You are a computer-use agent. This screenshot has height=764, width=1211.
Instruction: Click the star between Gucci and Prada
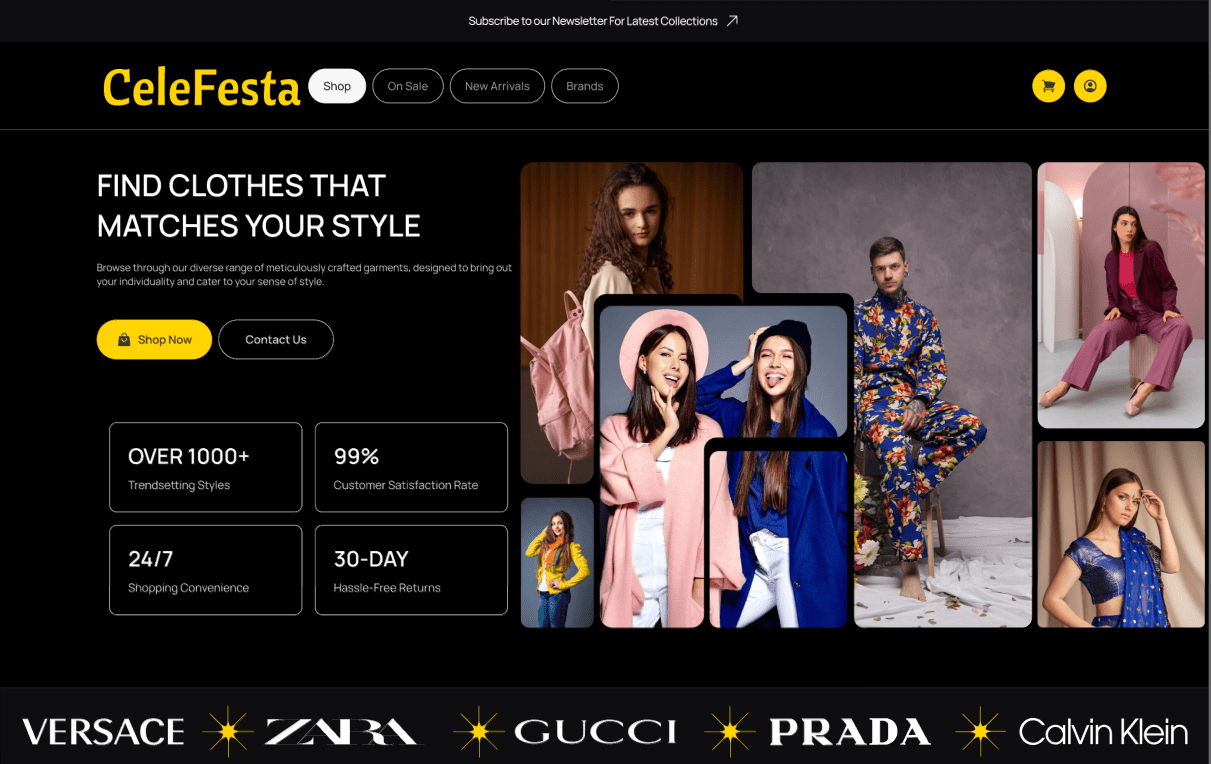pyautogui.click(x=730, y=732)
